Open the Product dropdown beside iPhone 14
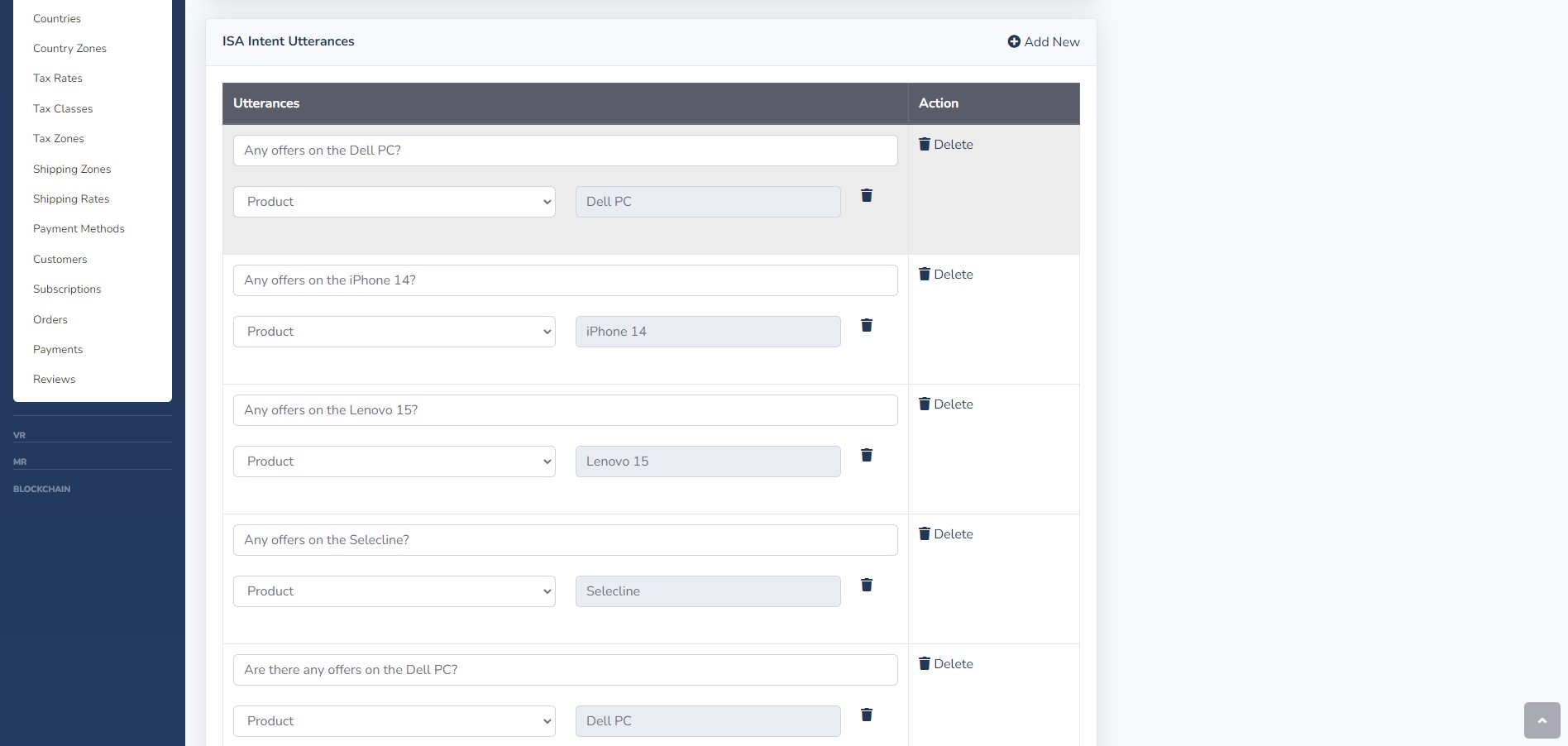The image size is (1568, 746). tap(394, 332)
